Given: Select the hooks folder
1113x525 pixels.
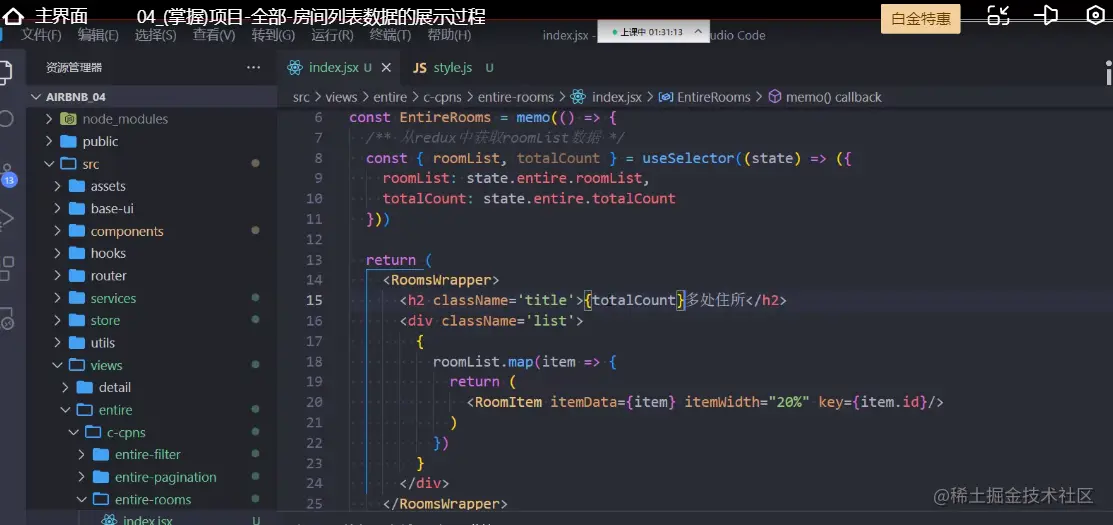Looking at the screenshot, I should pyautogui.click(x=108, y=253).
